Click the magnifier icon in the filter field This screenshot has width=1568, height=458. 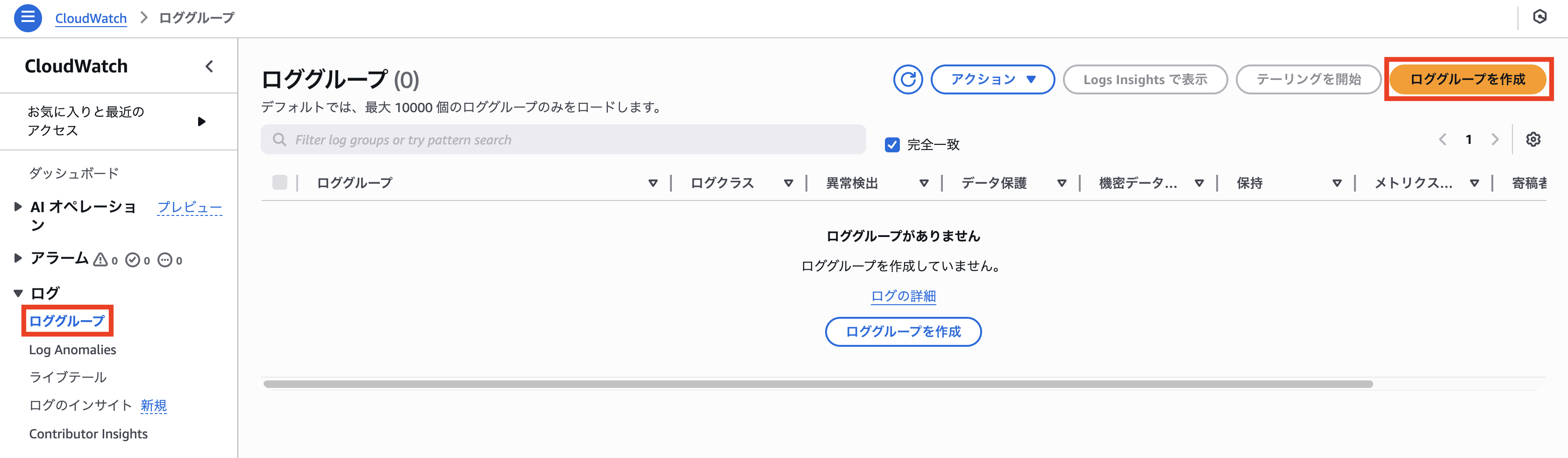pos(281,139)
